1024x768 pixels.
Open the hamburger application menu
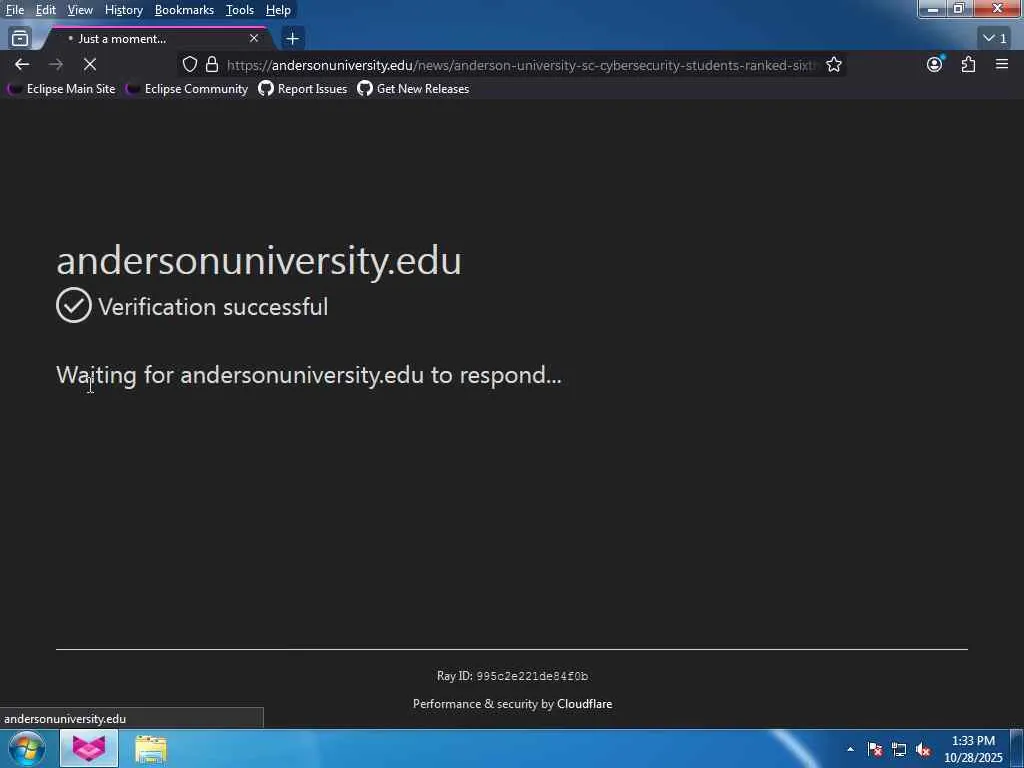pyautogui.click(x=1002, y=64)
